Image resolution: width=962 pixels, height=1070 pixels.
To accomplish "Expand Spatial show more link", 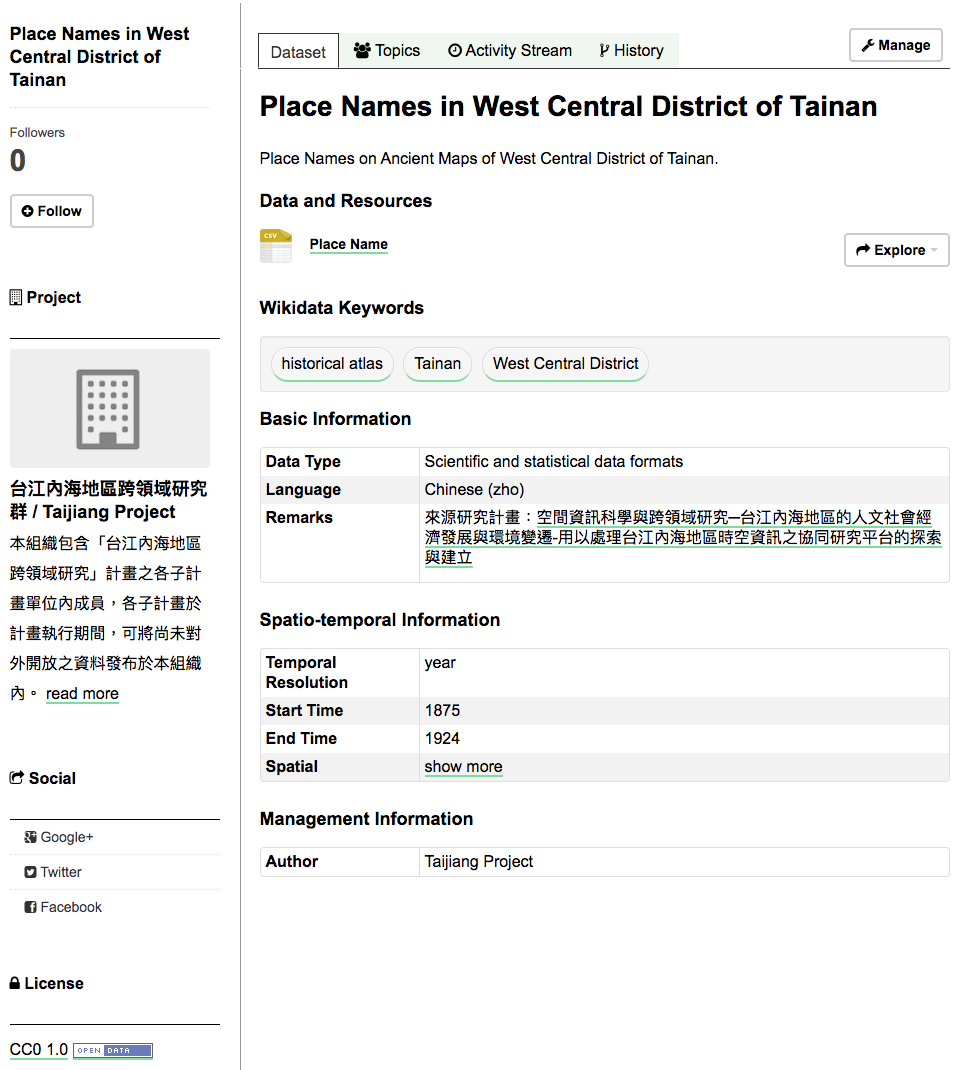I will point(463,766).
